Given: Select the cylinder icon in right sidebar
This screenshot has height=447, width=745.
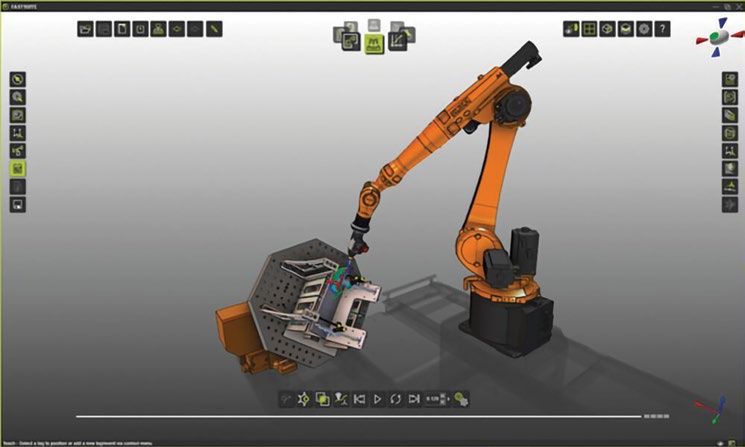Looking at the screenshot, I should click(730, 133).
